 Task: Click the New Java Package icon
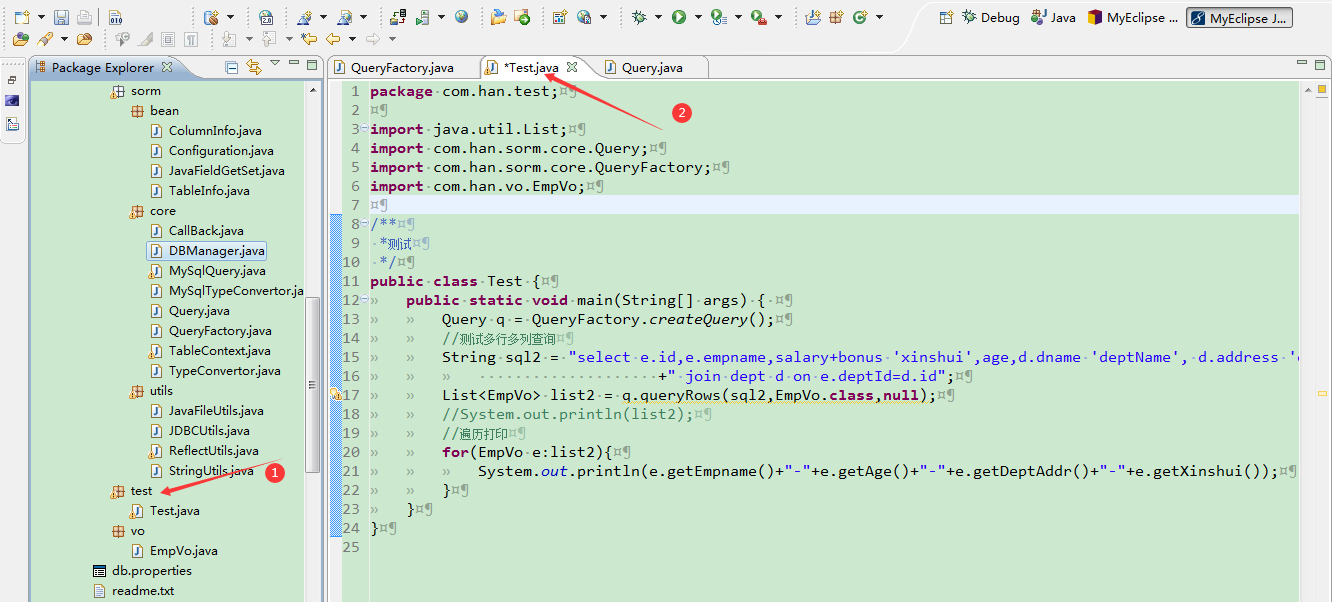(836, 17)
